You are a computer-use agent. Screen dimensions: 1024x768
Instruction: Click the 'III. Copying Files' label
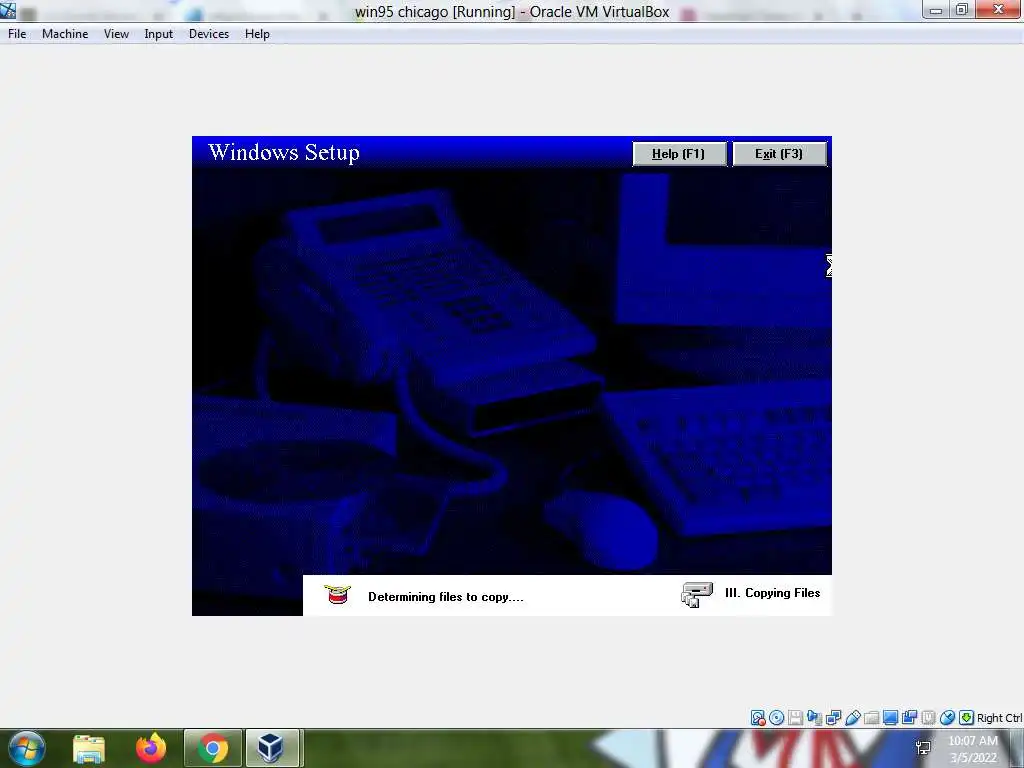[773, 593]
